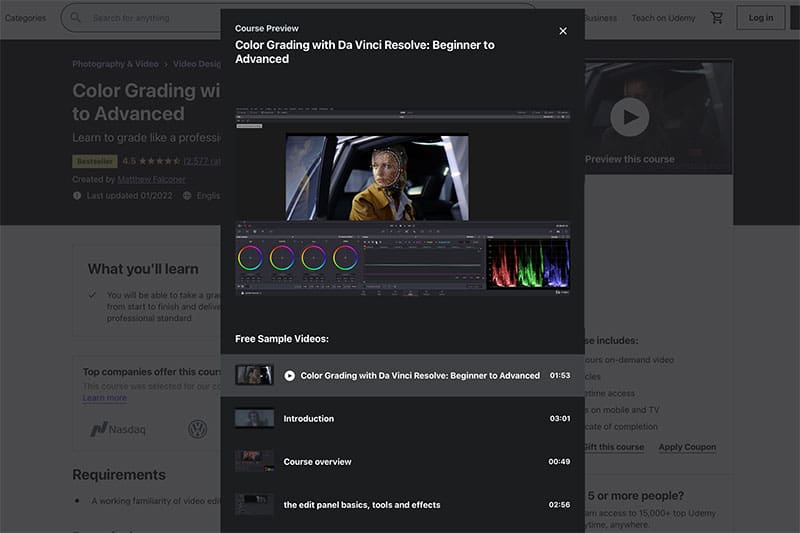
Task: Click the Log in button
Action: coord(761,18)
